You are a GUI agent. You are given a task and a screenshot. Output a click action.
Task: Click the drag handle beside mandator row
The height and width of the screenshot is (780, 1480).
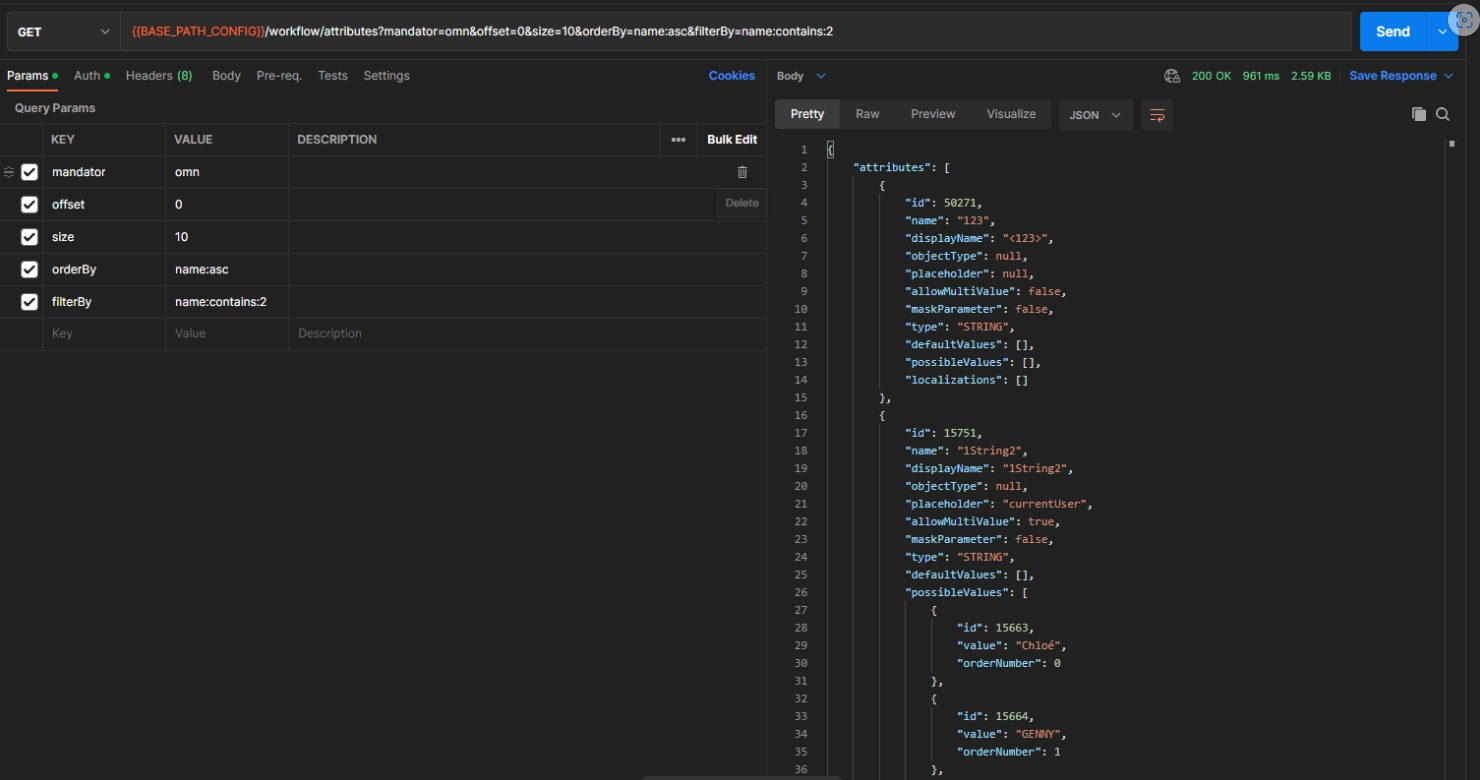coord(9,172)
